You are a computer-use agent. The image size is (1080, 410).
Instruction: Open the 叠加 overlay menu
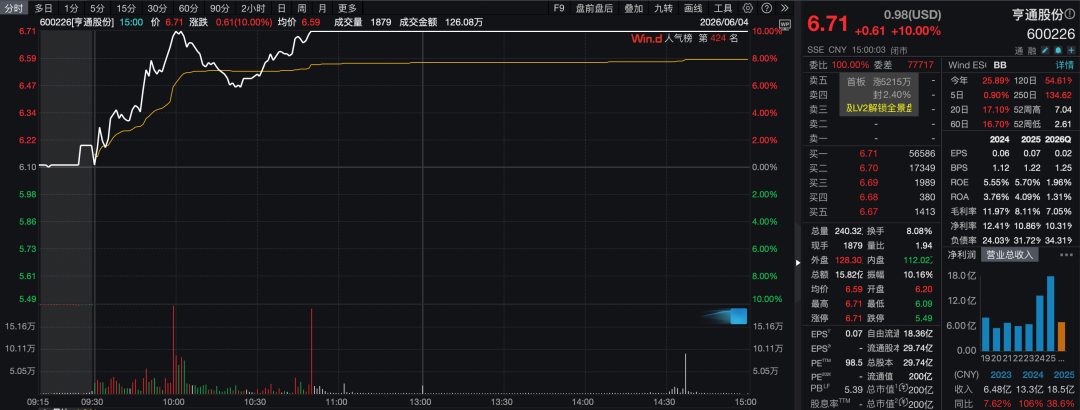[634, 8]
